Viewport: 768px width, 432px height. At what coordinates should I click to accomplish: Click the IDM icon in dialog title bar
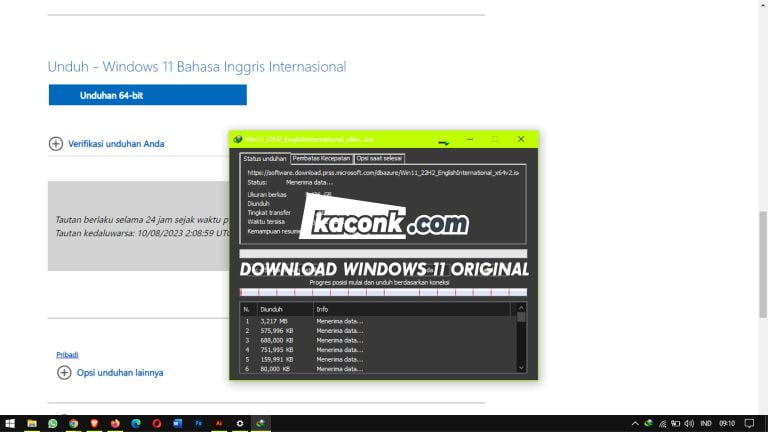point(238,139)
